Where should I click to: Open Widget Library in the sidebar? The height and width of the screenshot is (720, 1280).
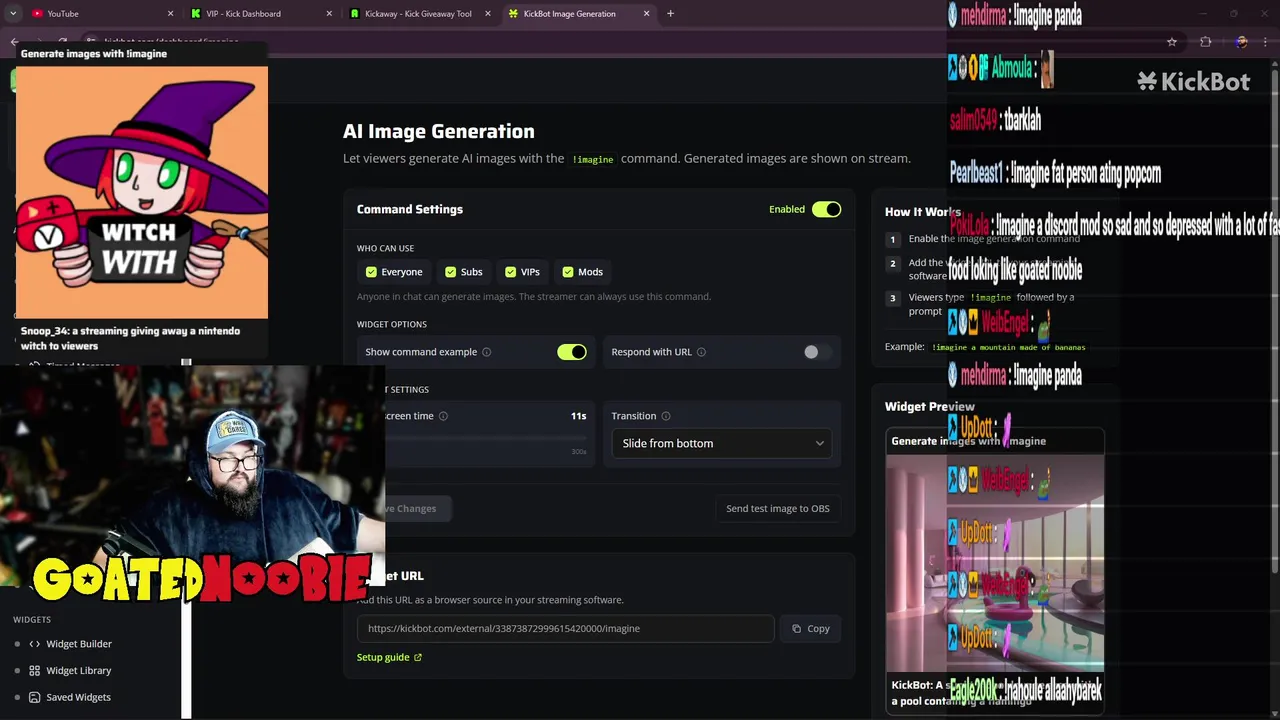pos(79,671)
